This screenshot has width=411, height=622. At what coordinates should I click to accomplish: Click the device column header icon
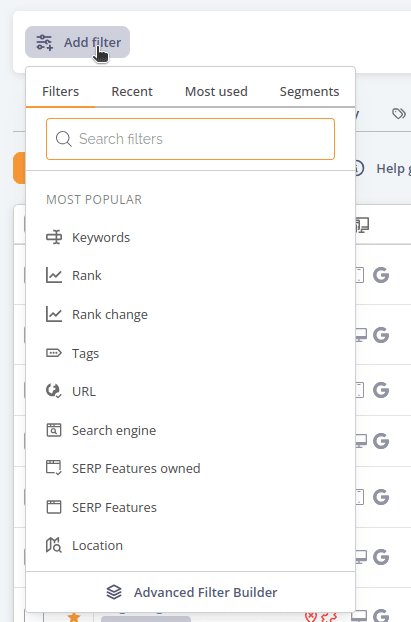click(362, 225)
